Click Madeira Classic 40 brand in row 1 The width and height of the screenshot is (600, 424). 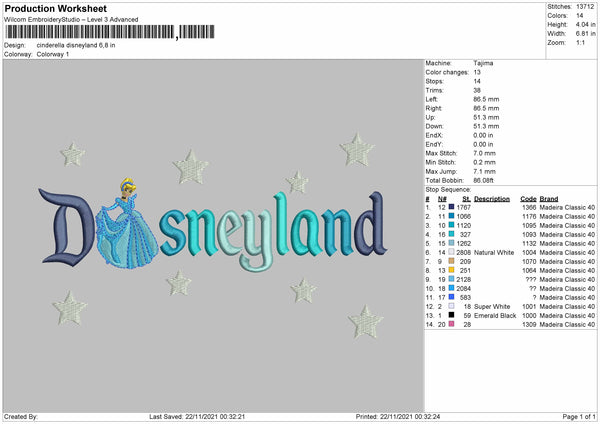pos(567,207)
